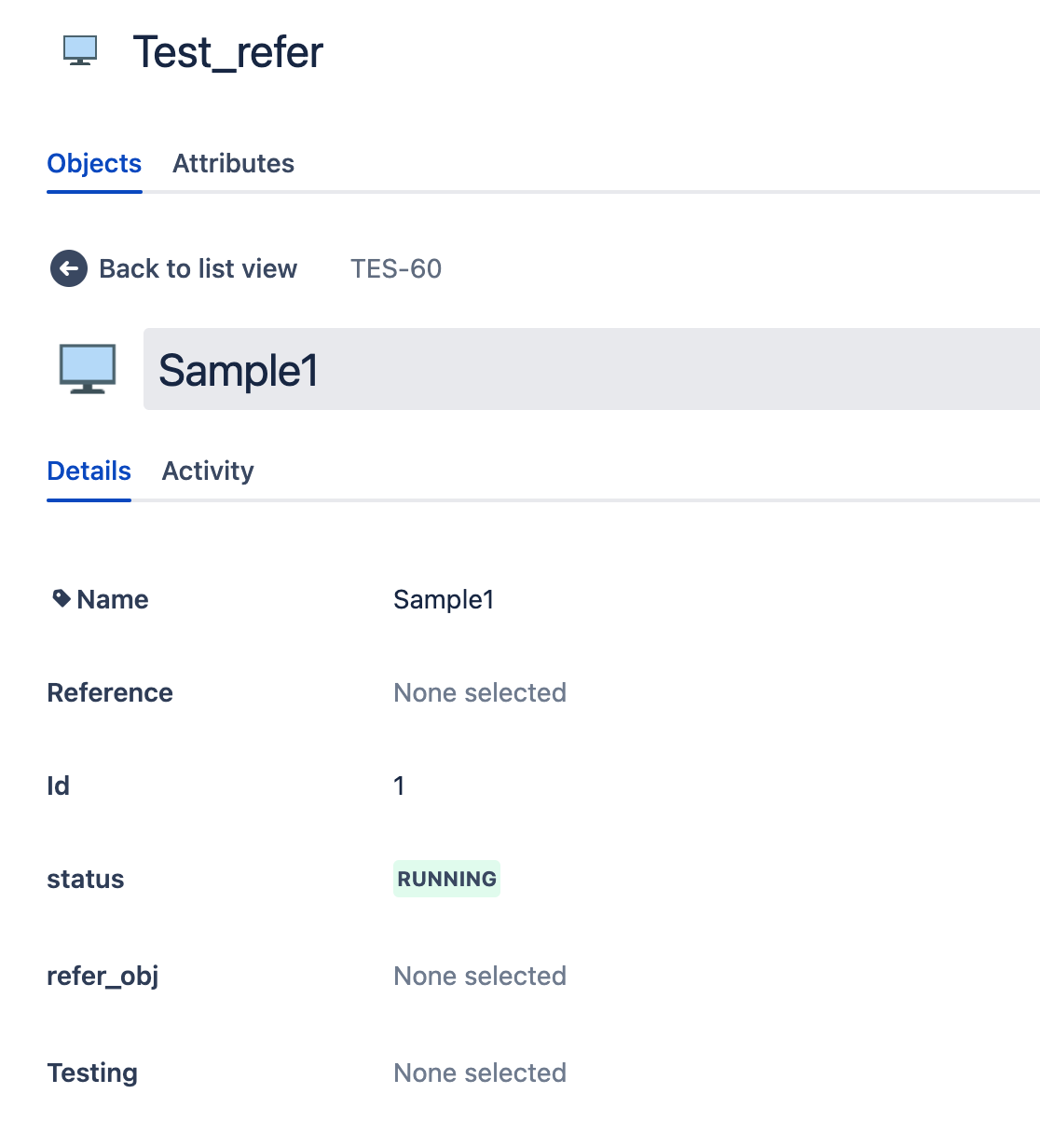
Task: Click the Test_refer object type monitor icon
Action: click(80, 50)
